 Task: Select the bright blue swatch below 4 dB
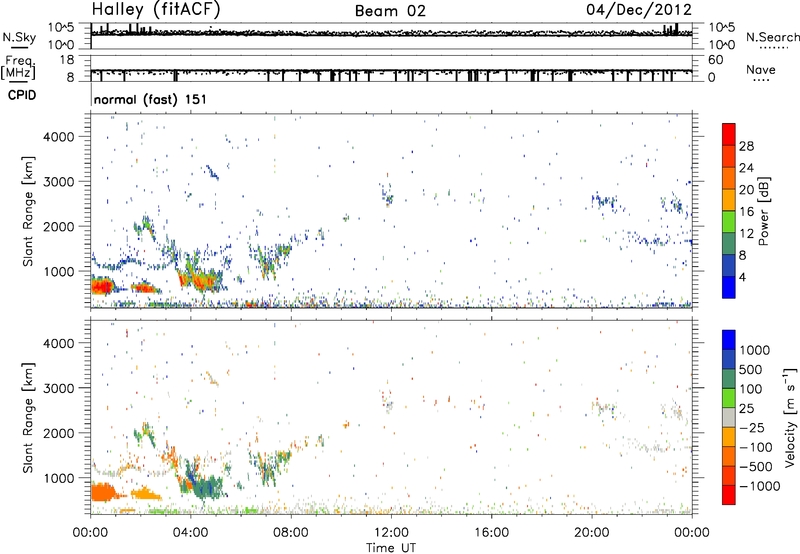(729, 287)
